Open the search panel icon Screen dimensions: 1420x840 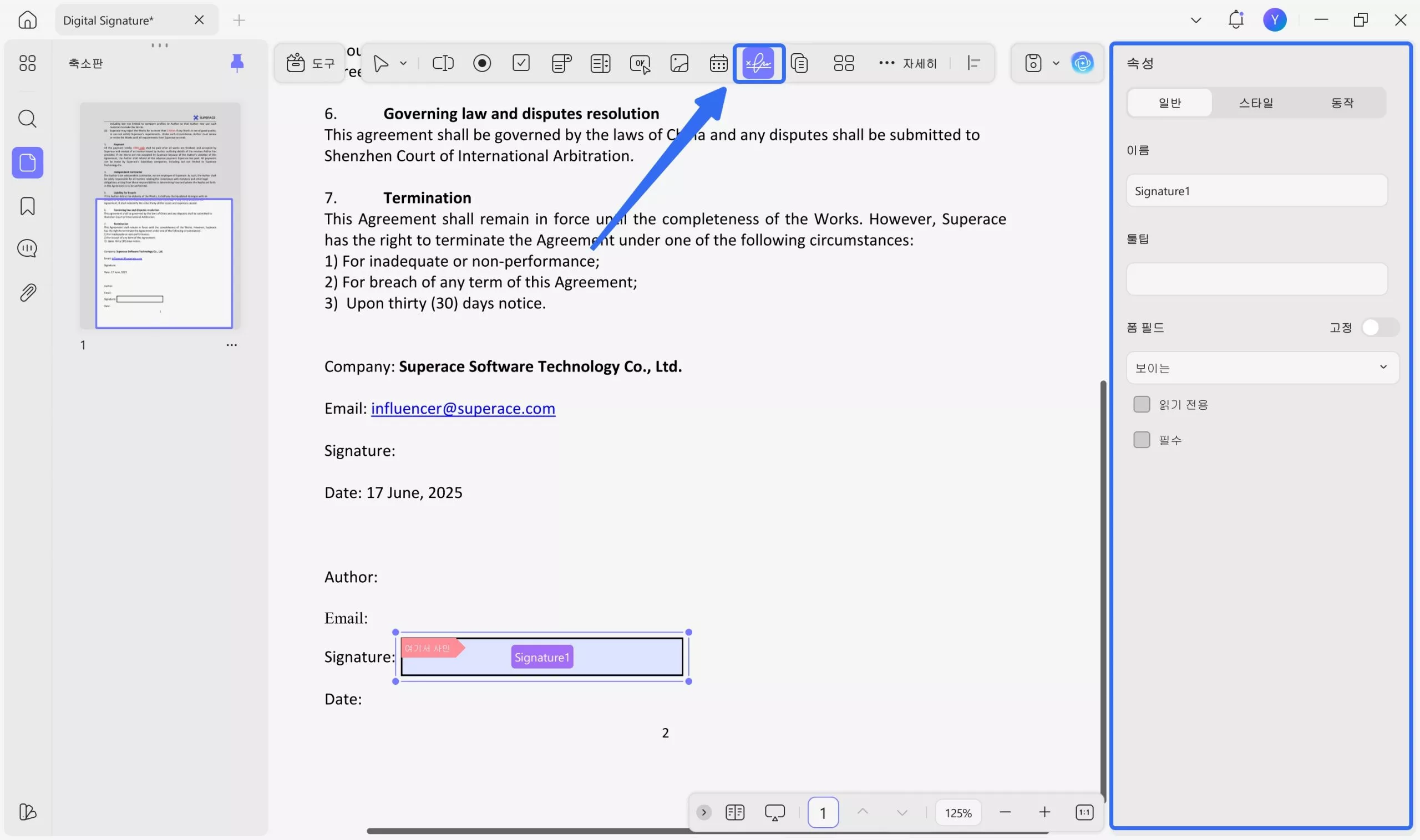coord(27,119)
